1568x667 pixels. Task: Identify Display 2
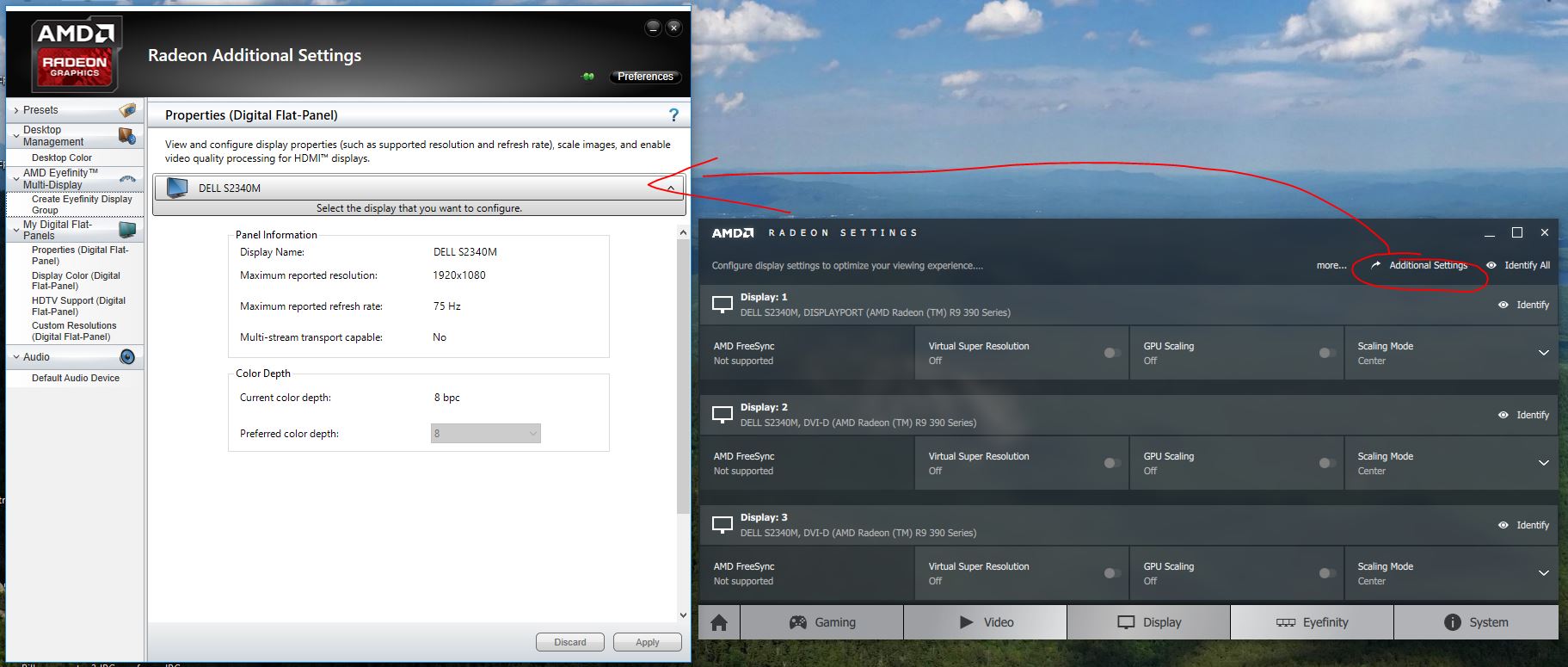point(1523,415)
